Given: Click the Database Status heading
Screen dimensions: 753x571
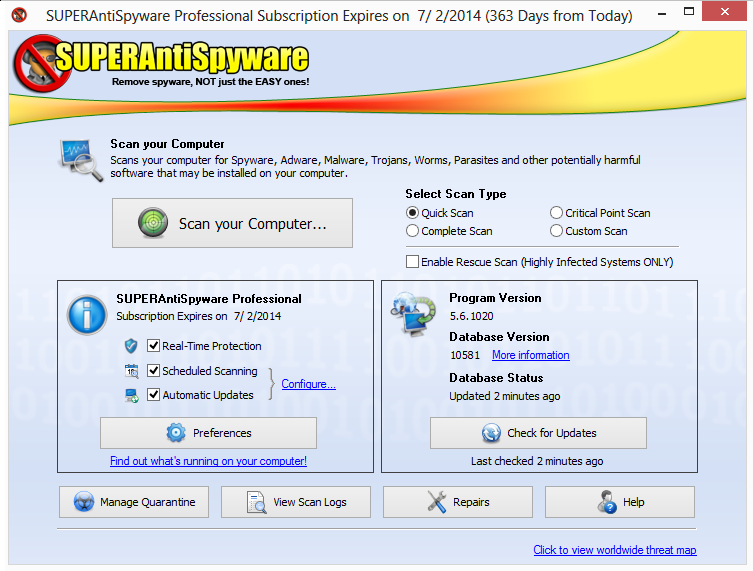Looking at the screenshot, I should pos(496,378).
